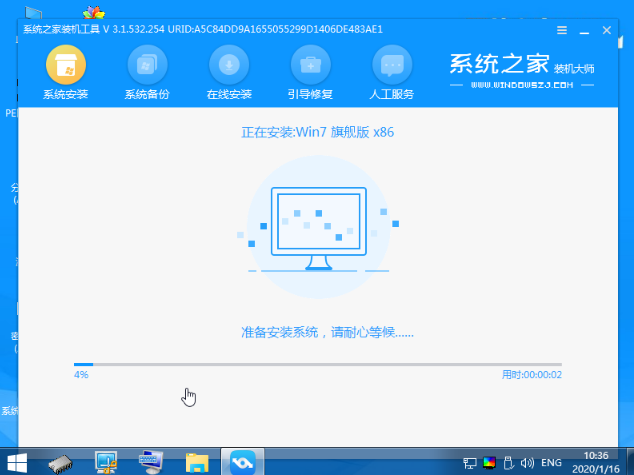Switch the ENG input language
The height and width of the screenshot is (475, 634).
(x=551, y=462)
